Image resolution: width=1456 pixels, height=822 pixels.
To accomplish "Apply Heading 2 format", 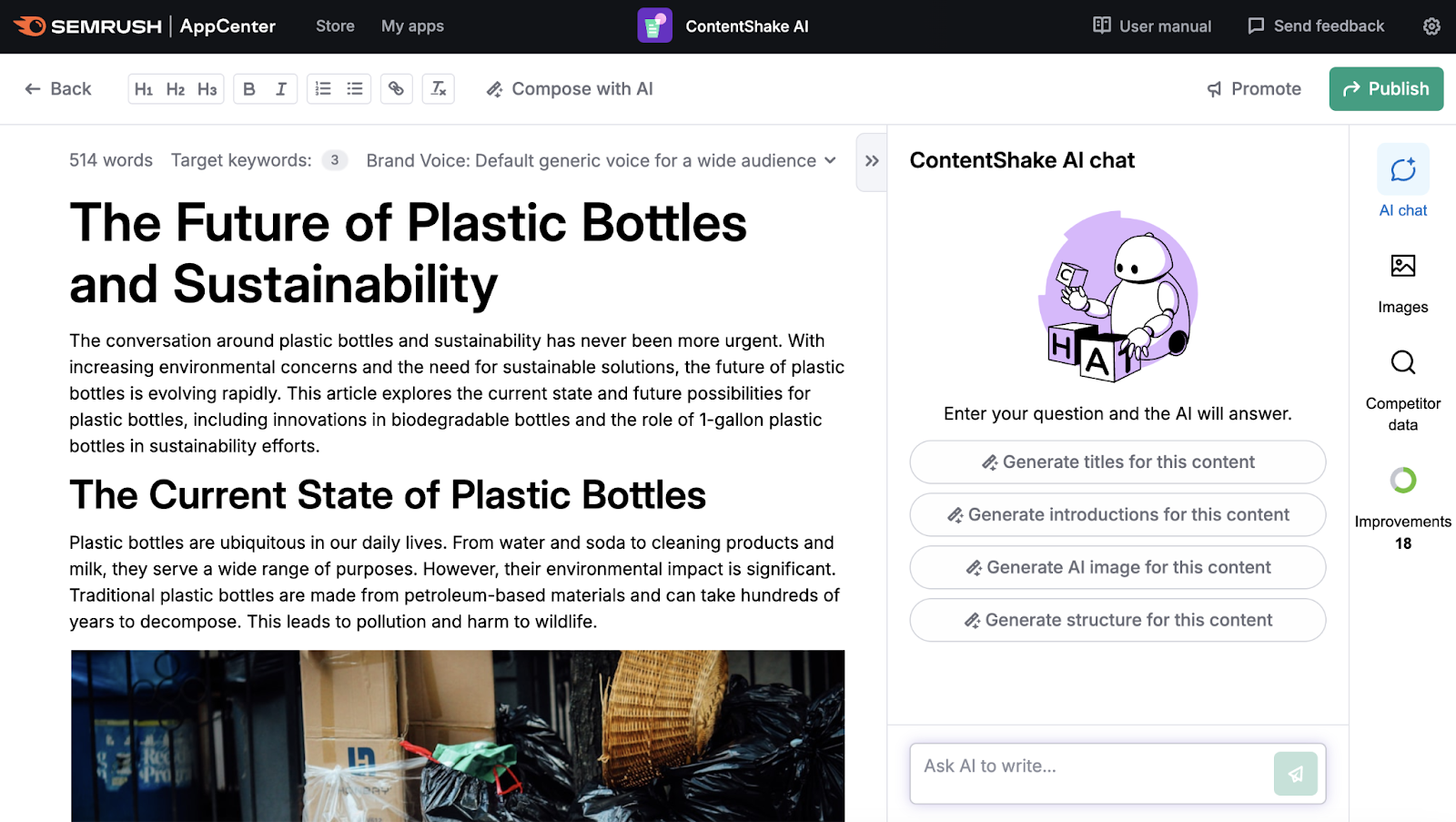I will point(176,89).
